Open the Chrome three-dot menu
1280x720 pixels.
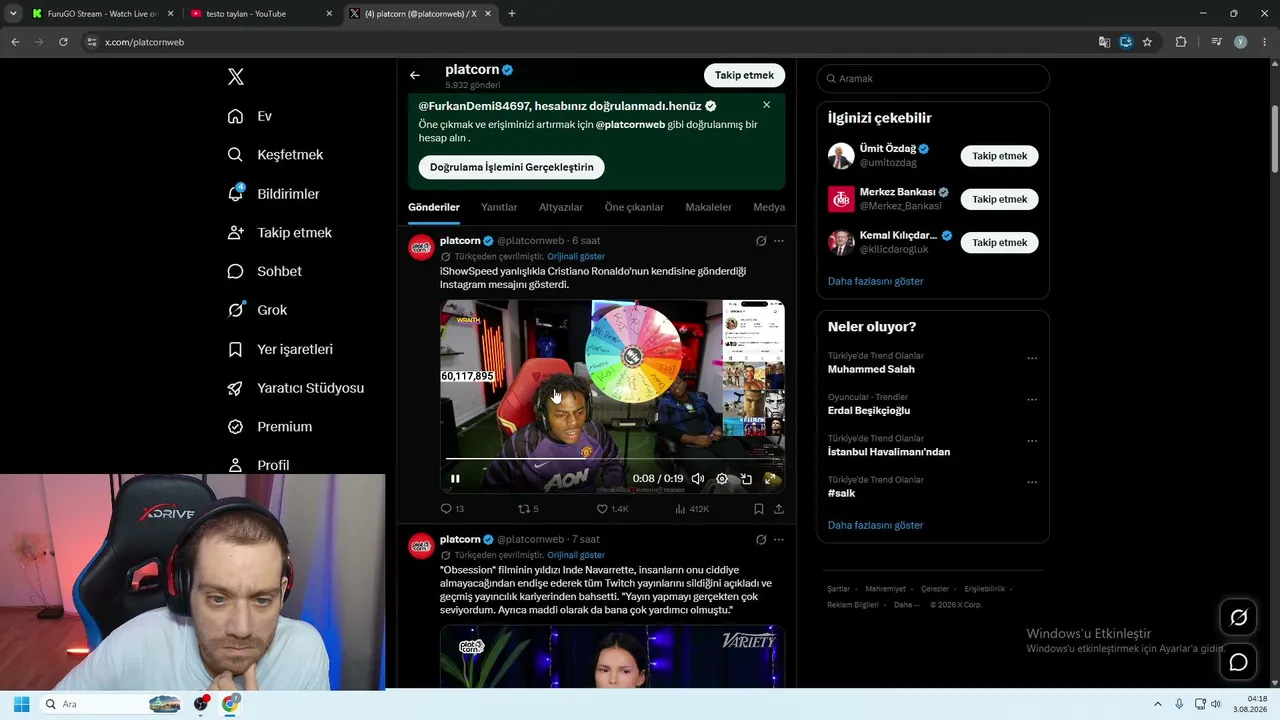(x=1265, y=42)
